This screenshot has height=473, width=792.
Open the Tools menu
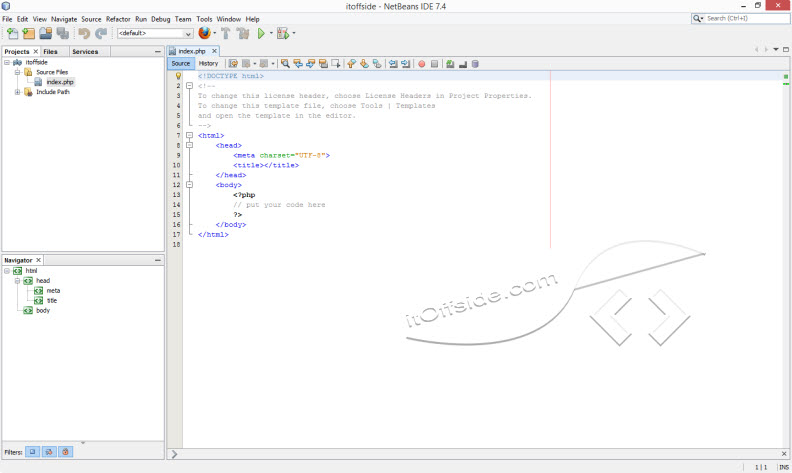204,19
